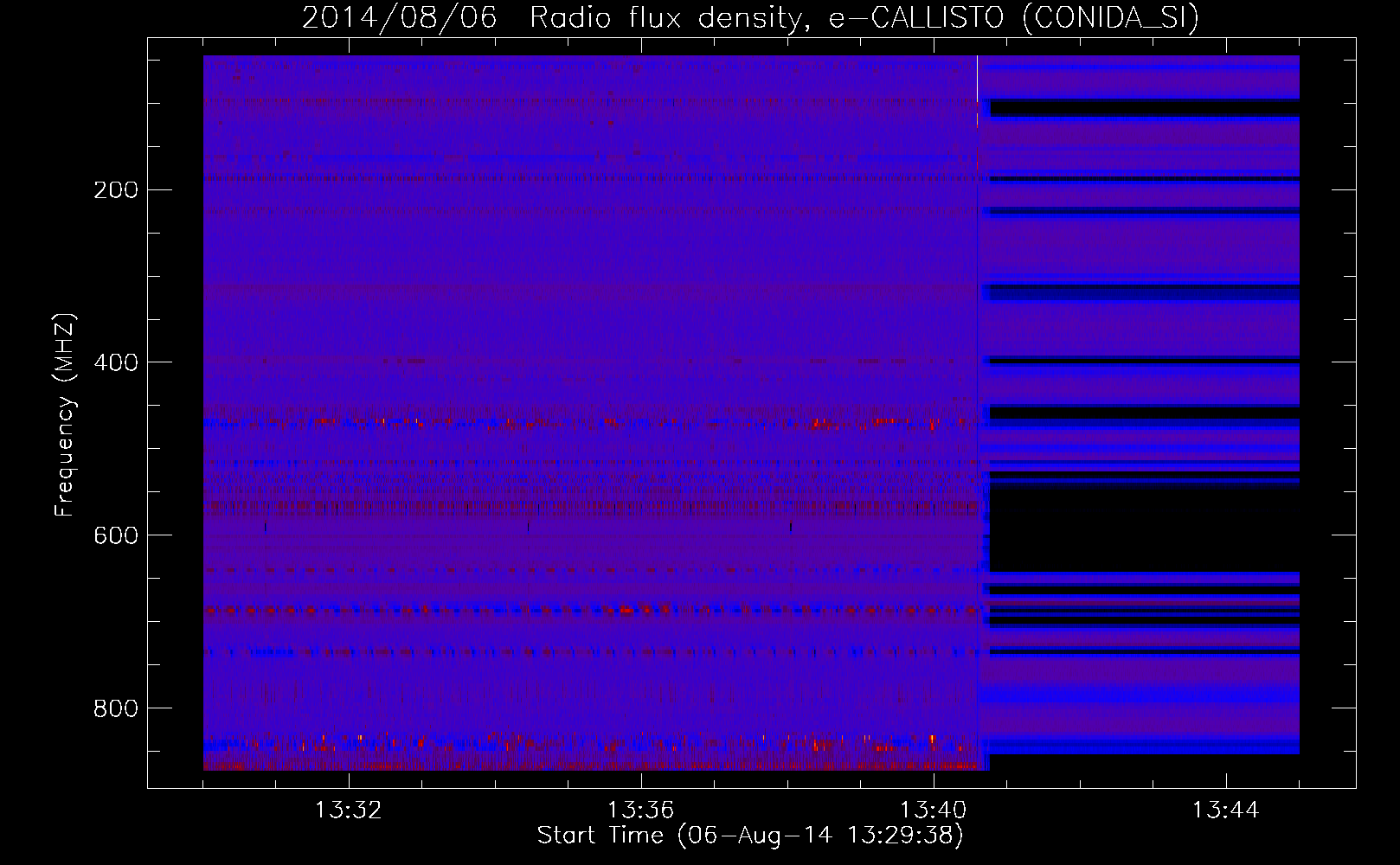Click the 'Frequency (MHZ)' axis label
Image resolution: width=1400 pixels, height=865 pixels.
[x=65, y=414]
